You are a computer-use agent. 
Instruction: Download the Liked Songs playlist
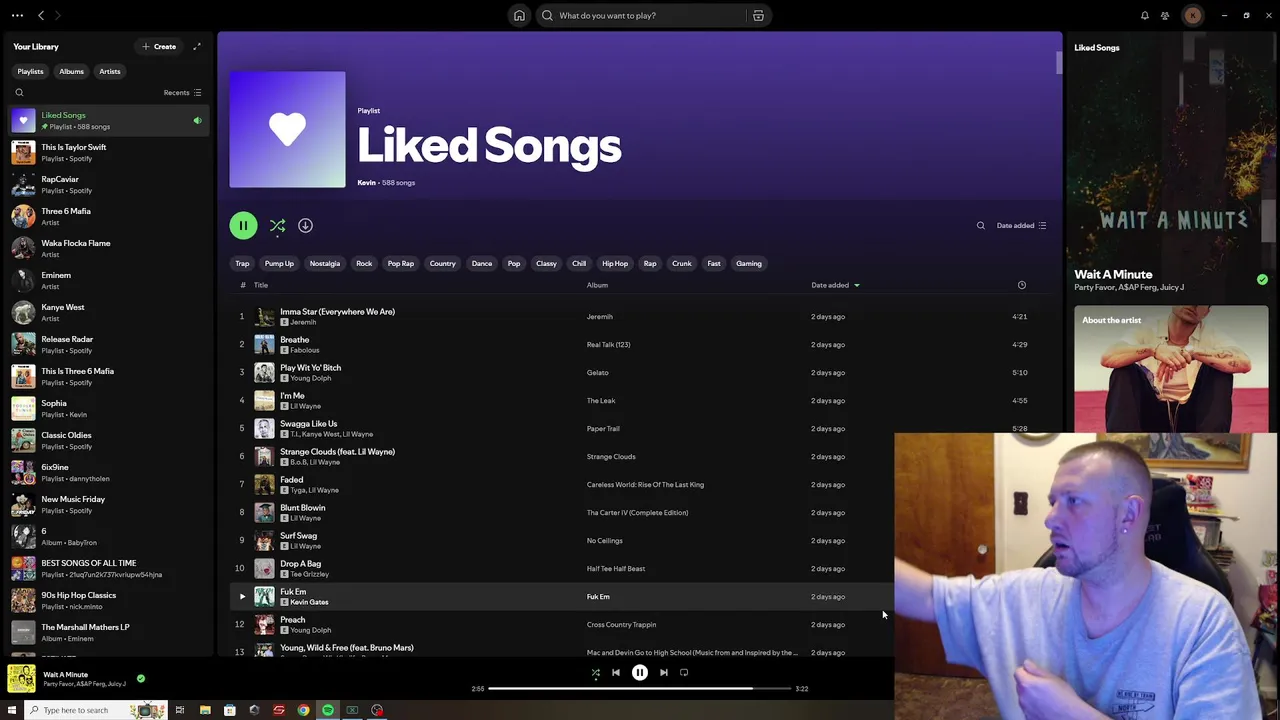tap(305, 226)
